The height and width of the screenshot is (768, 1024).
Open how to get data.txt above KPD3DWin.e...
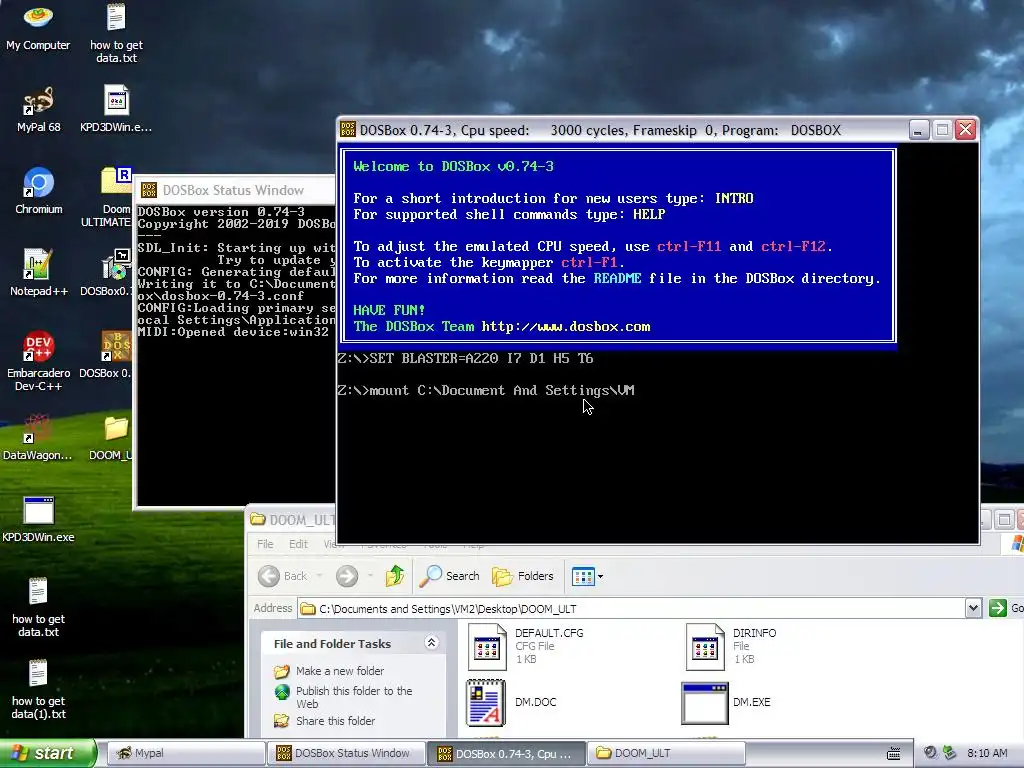point(116,34)
